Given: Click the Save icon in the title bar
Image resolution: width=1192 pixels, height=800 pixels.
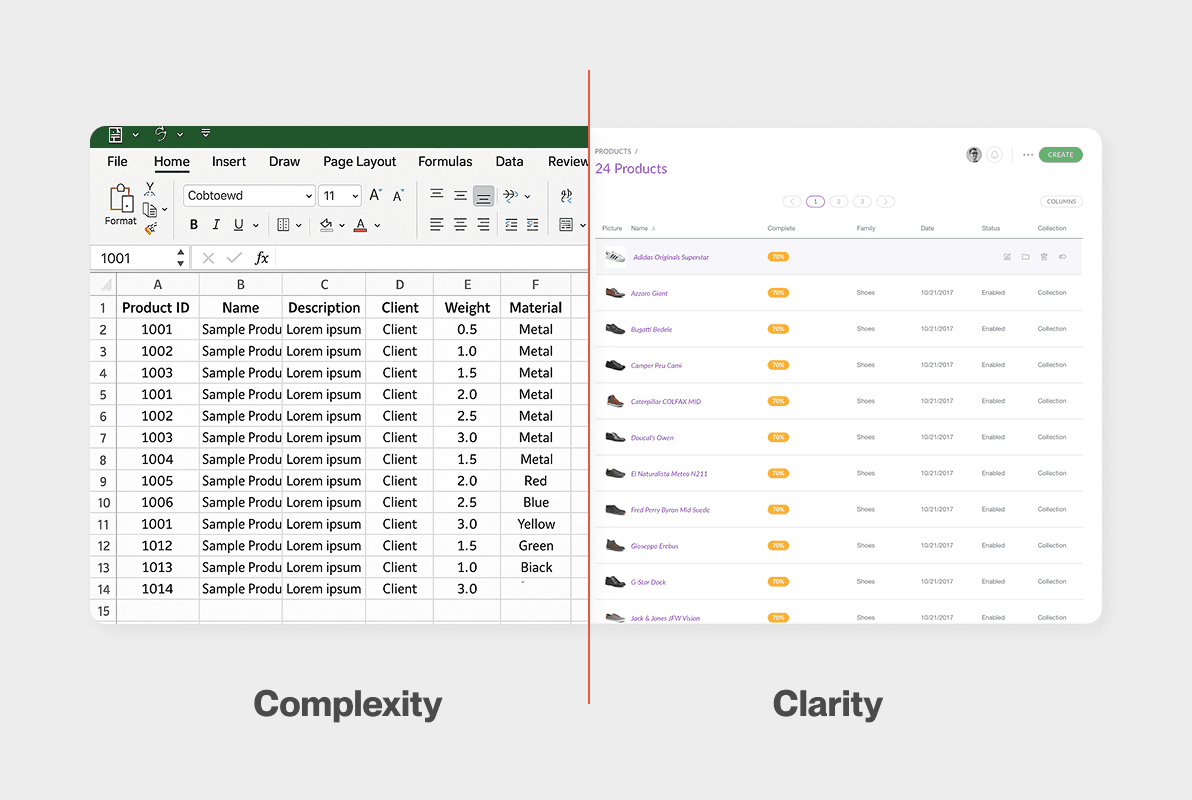Looking at the screenshot, I should coord(116,135).
